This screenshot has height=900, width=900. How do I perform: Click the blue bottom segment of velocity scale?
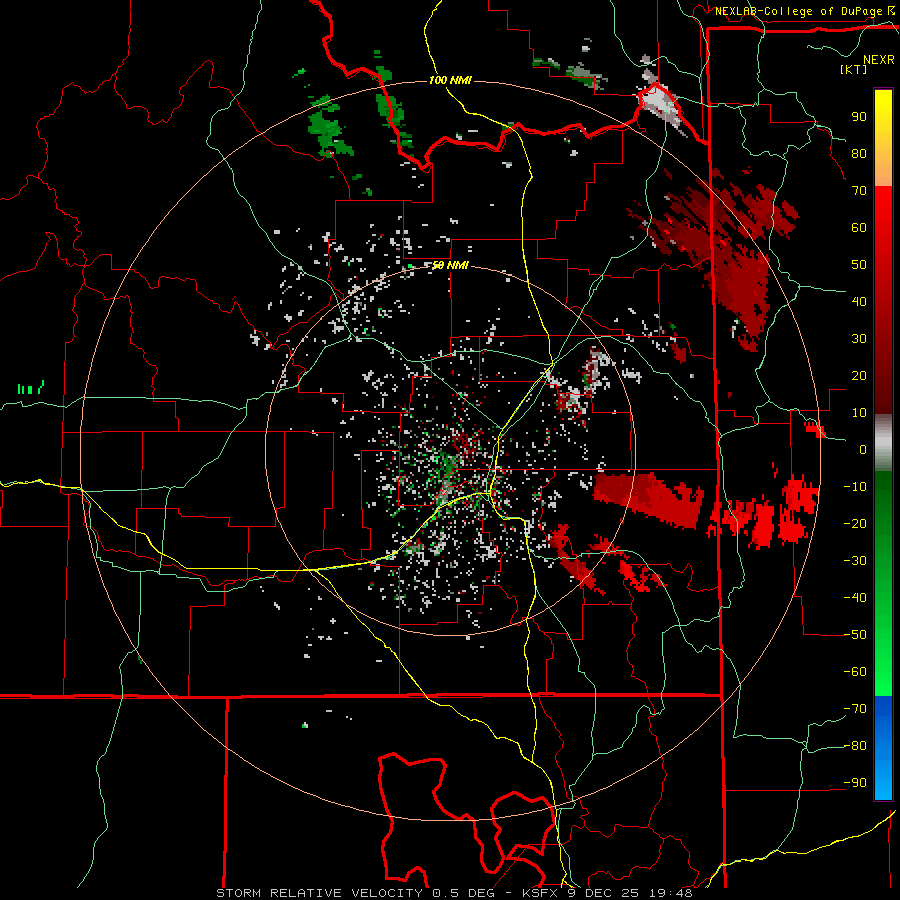click(883, 748)
